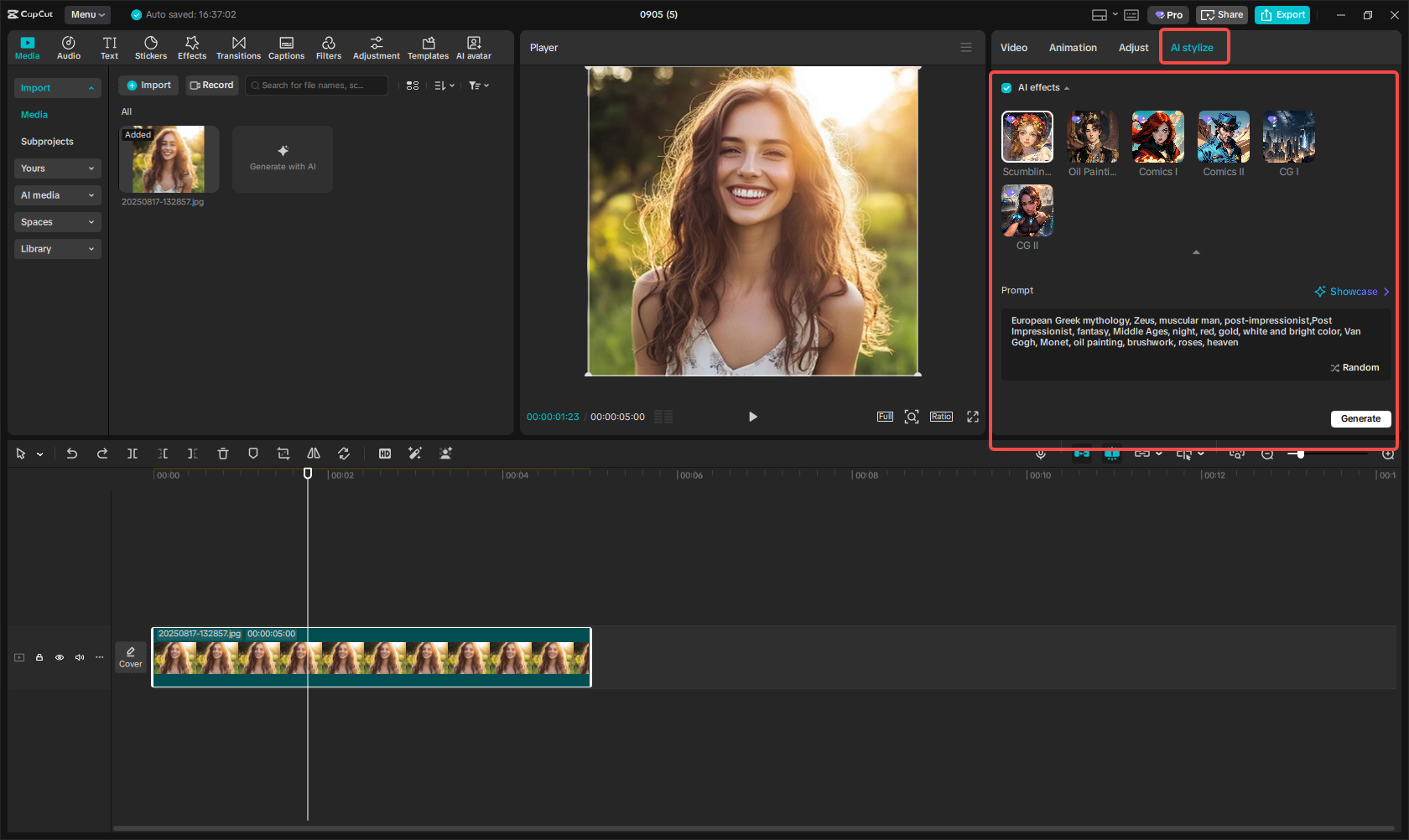Open the Transitions panel
The width and height of the screenshot is (1409, 840).
coord(238,48)
